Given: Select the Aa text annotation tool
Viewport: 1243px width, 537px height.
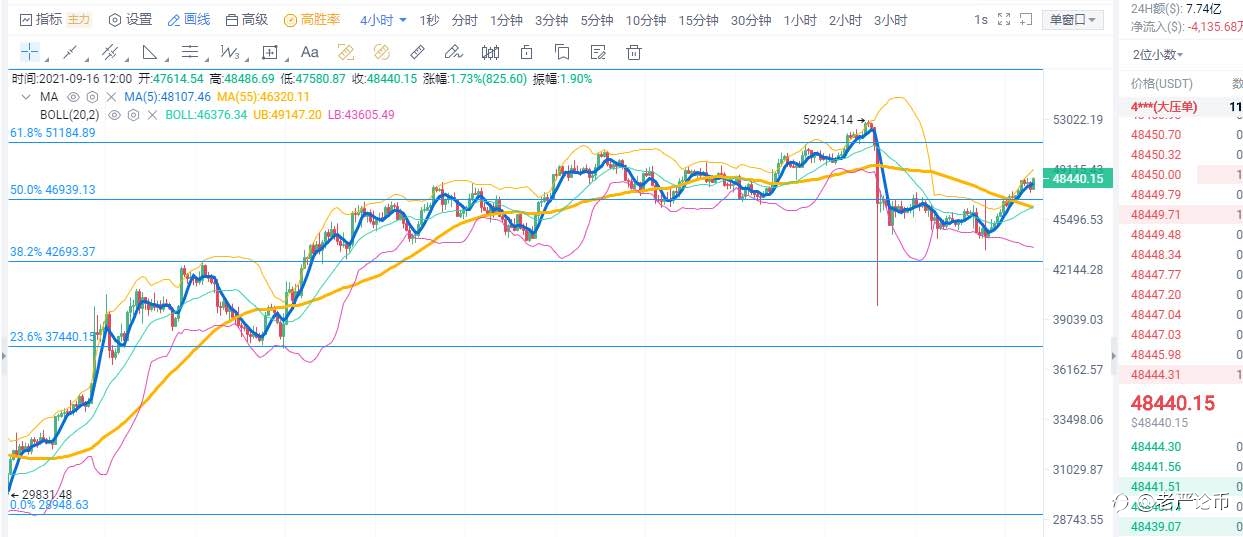Looking at the screenshot, I should [309, 52].
